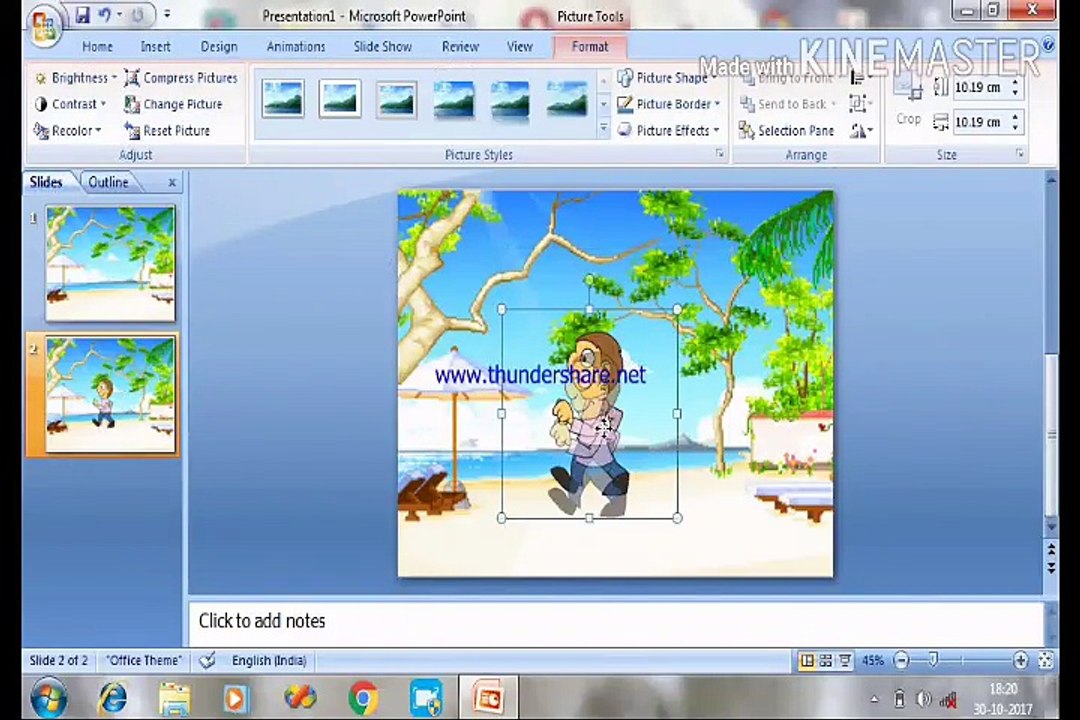Image resolution: width=1080 pixels, height=720 pixels.
Task: Open the Design tab
Action: 219,47
